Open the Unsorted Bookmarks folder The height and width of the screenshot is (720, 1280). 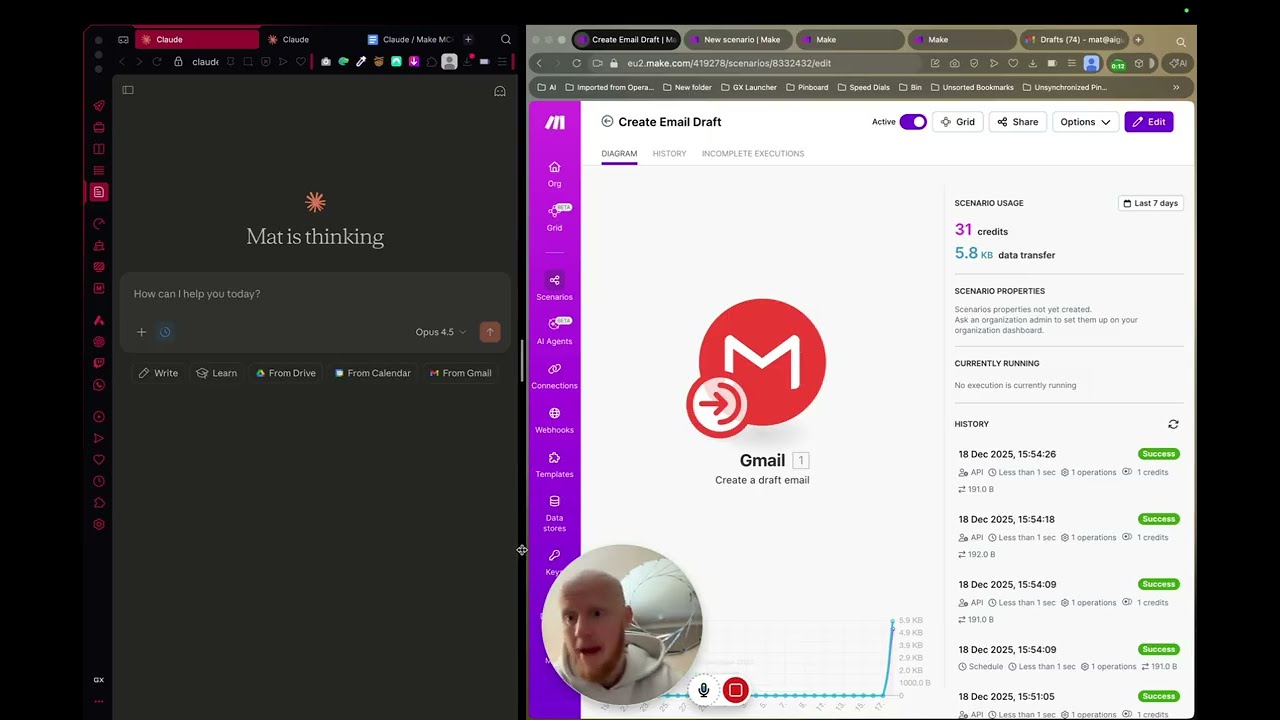tap(971, 87)
